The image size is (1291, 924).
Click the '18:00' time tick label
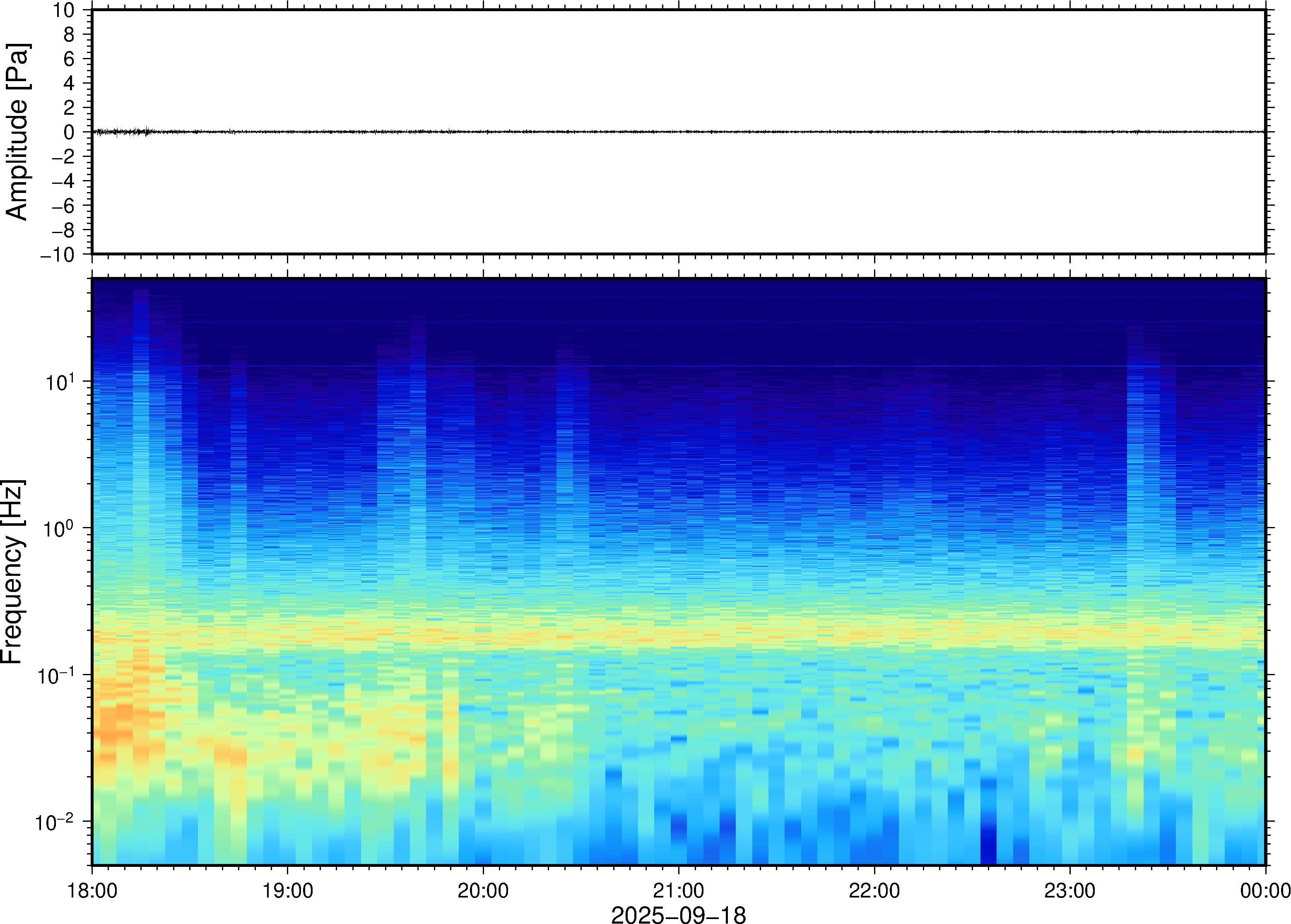(x=93, y=890)
